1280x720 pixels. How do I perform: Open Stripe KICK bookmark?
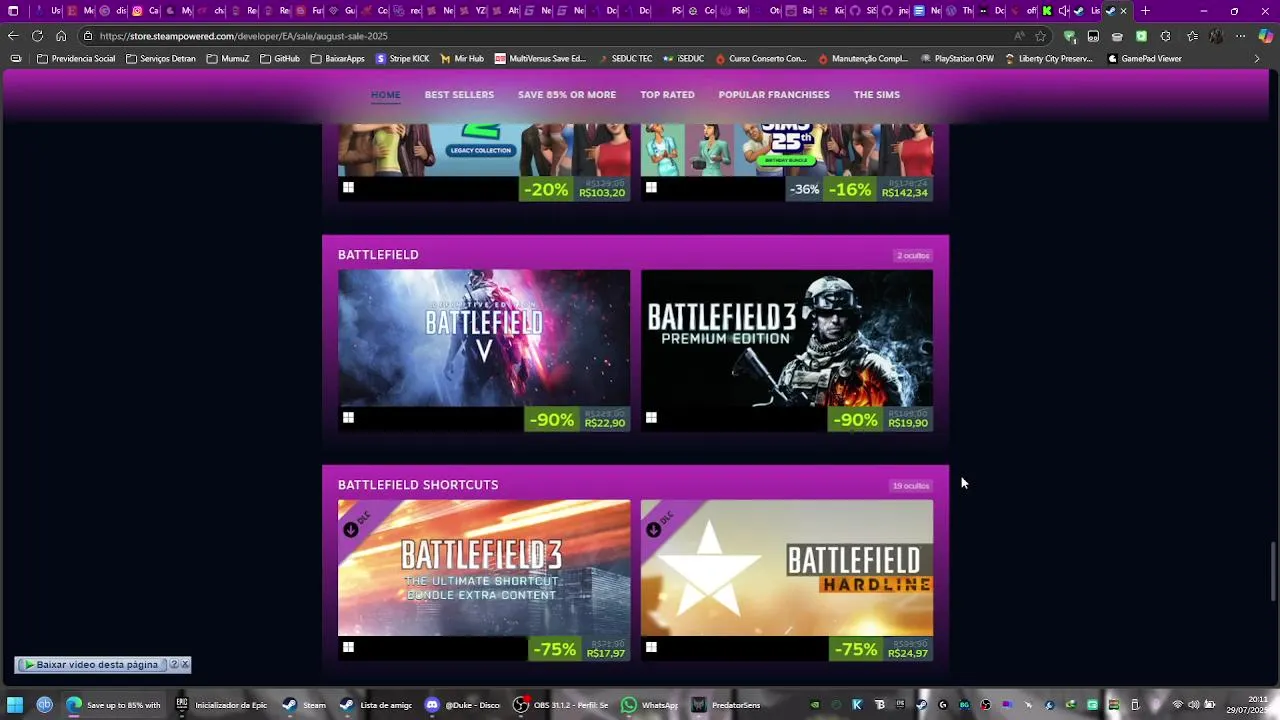tap(403, 59)
